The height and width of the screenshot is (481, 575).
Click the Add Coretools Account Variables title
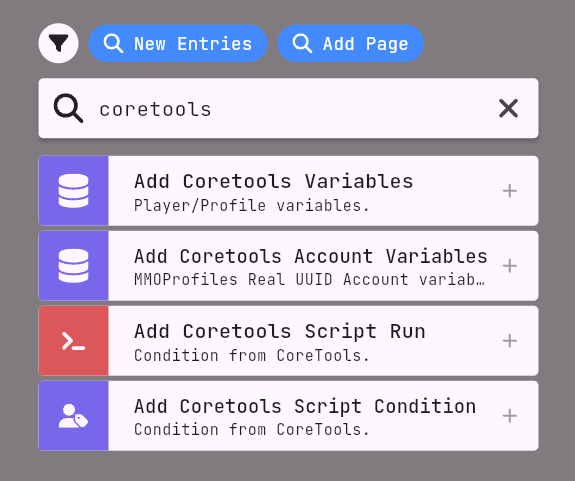click(x=311, y=256)
